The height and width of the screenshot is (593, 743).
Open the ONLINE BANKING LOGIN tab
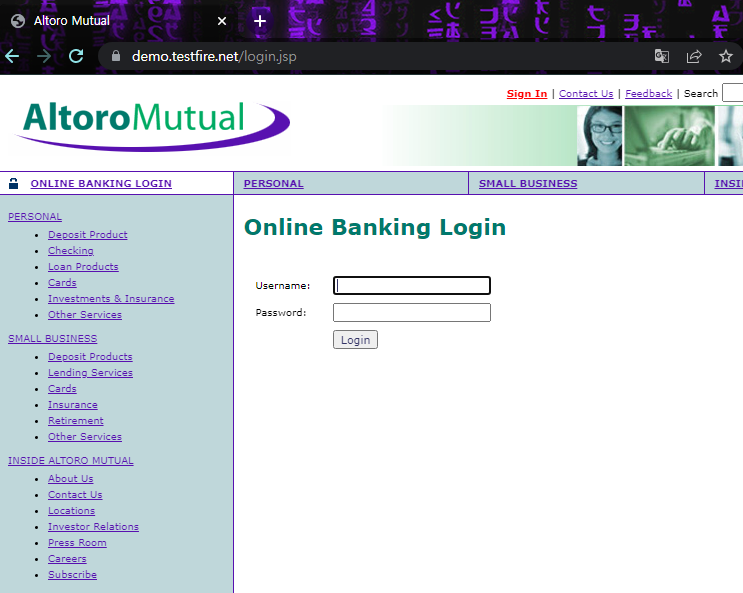coord(101,183)
